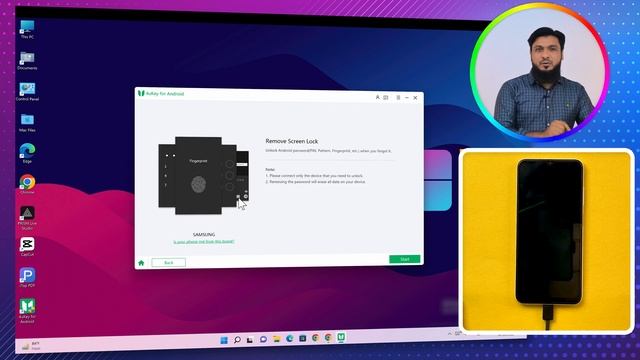Screen dimensions: 640x360
Task: Open PRISM Live Studio desktop icon
Action: point(27,218)
